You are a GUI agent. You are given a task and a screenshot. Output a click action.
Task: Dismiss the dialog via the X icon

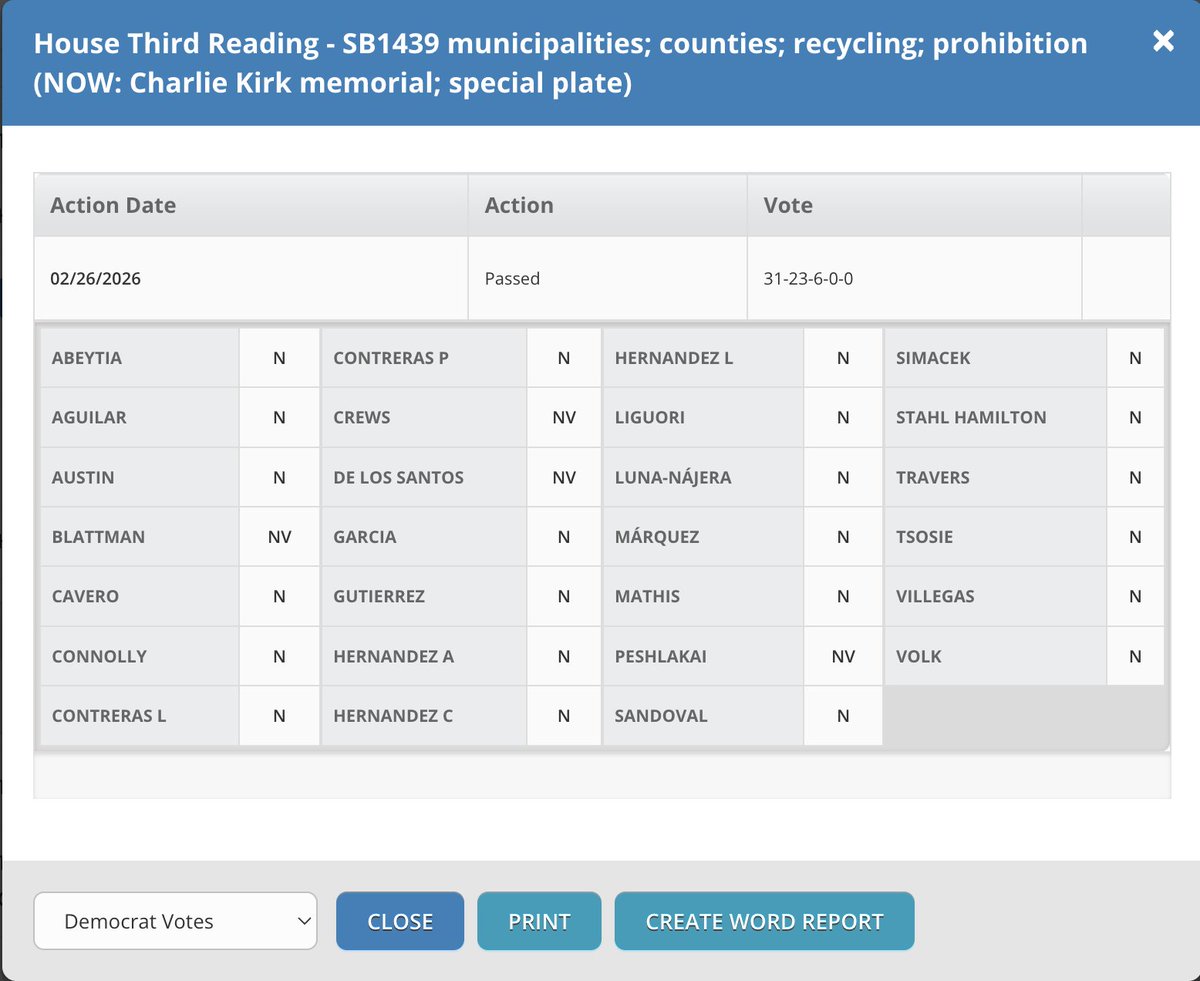coord(1163,42)
